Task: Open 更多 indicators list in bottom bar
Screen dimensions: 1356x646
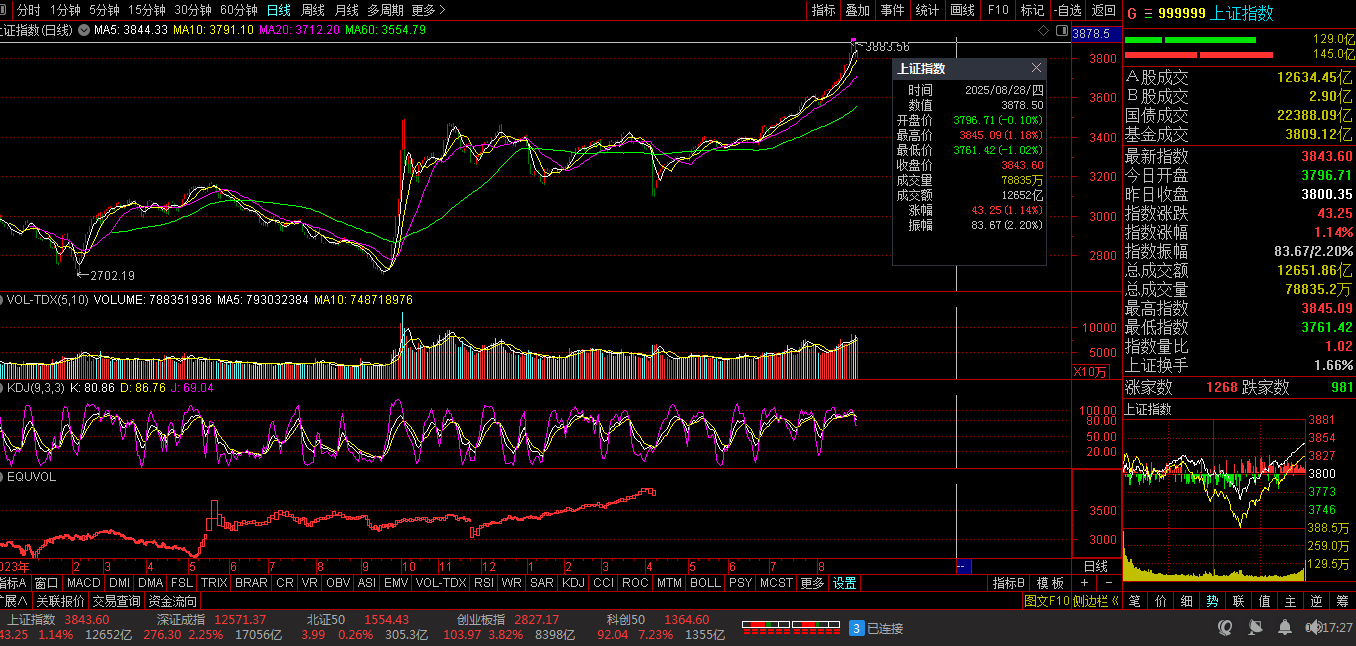Action: tap(812, 583)
